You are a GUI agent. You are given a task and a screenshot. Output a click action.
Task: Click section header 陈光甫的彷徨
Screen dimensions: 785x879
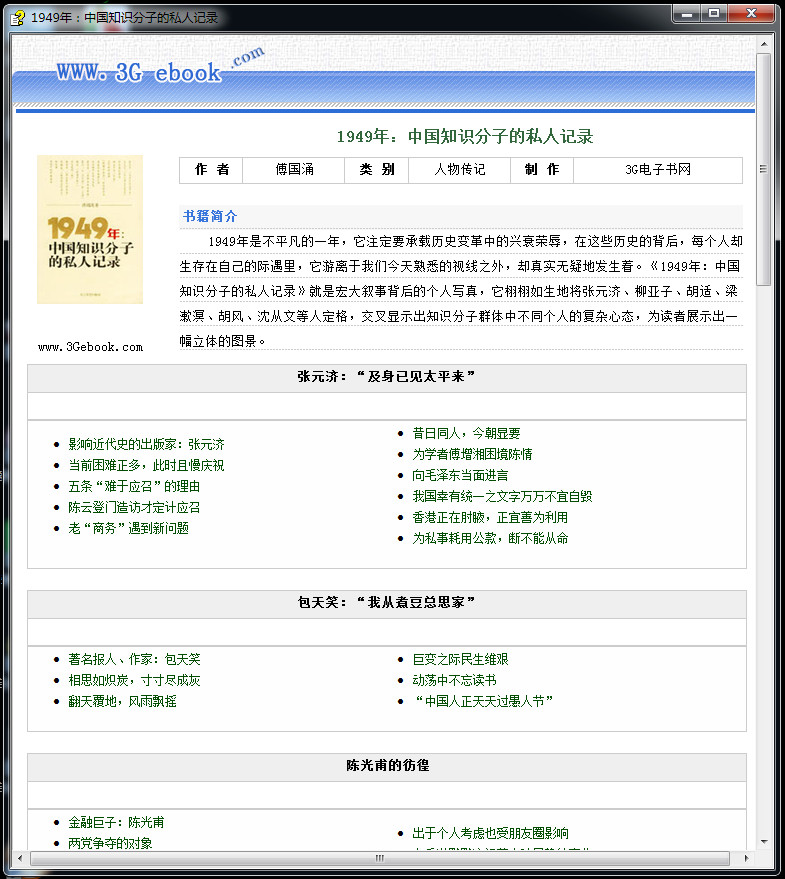point(387,766)
